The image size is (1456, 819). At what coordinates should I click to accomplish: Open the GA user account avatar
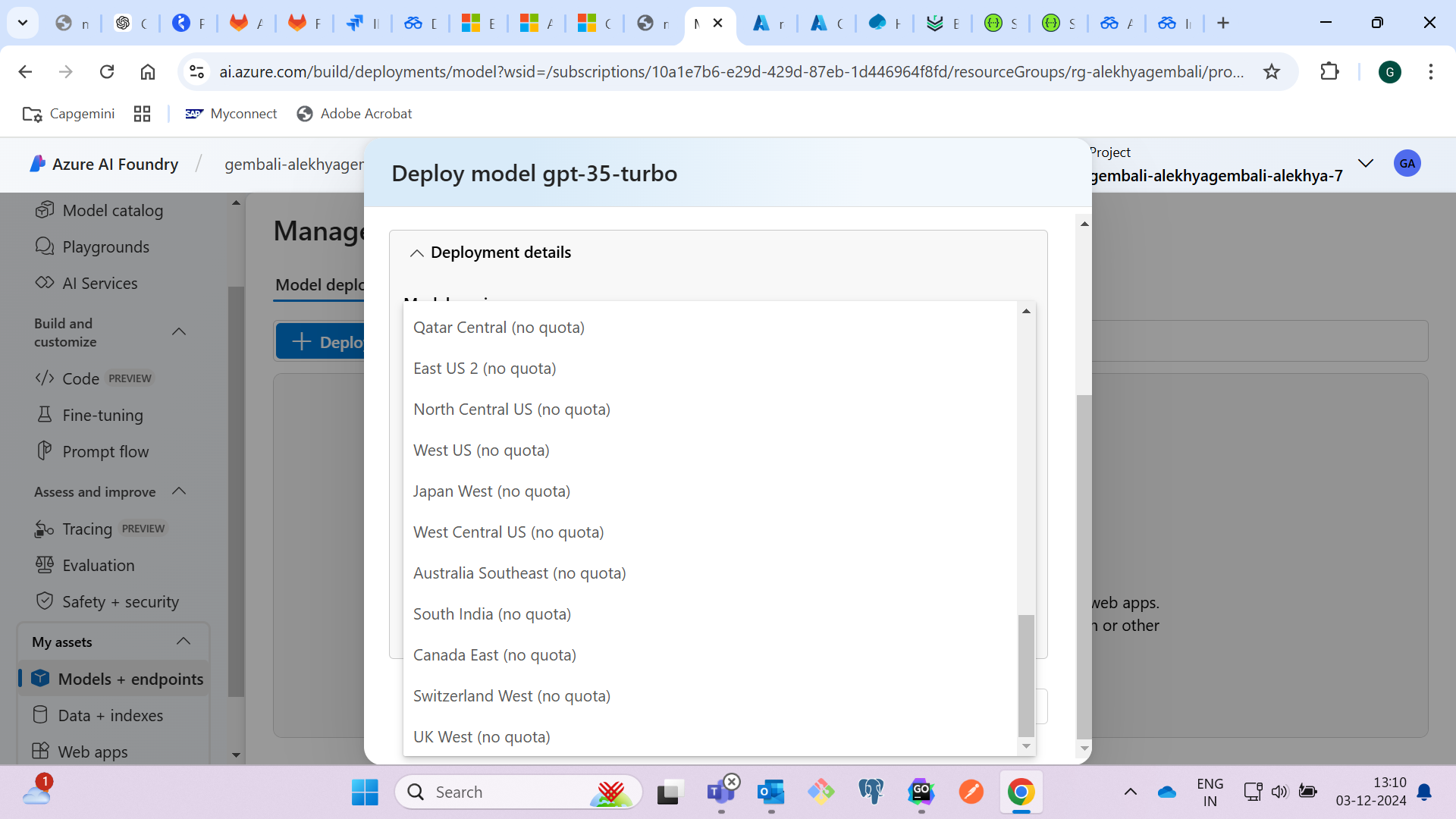point(1407,164)
